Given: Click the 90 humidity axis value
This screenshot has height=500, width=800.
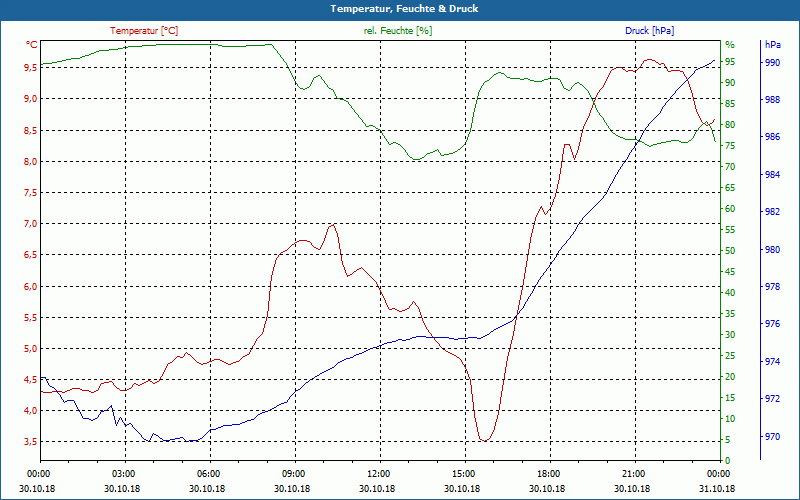Looking at the screenshot, I should tap(730, 83).
